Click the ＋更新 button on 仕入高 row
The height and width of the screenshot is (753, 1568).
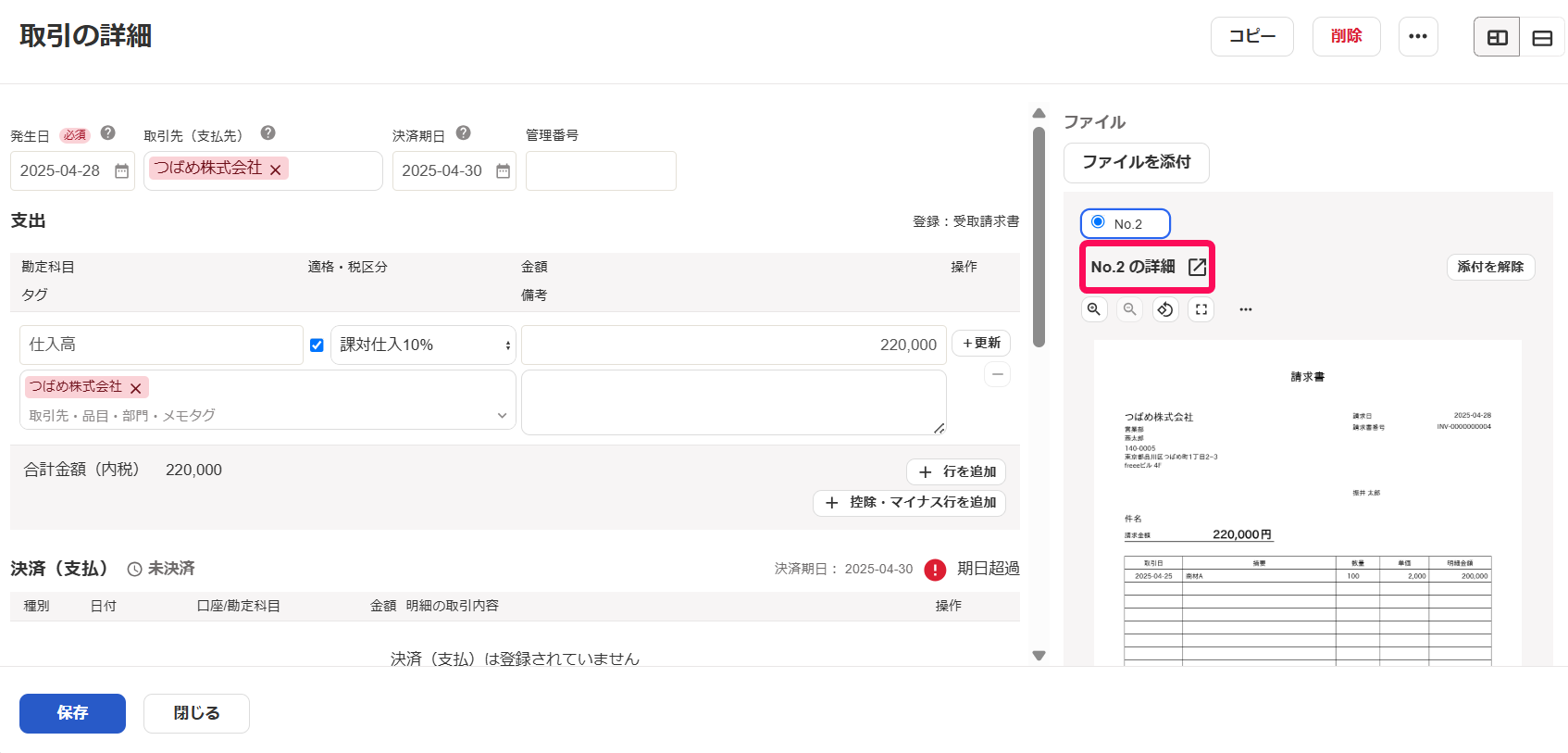[981, 343]
